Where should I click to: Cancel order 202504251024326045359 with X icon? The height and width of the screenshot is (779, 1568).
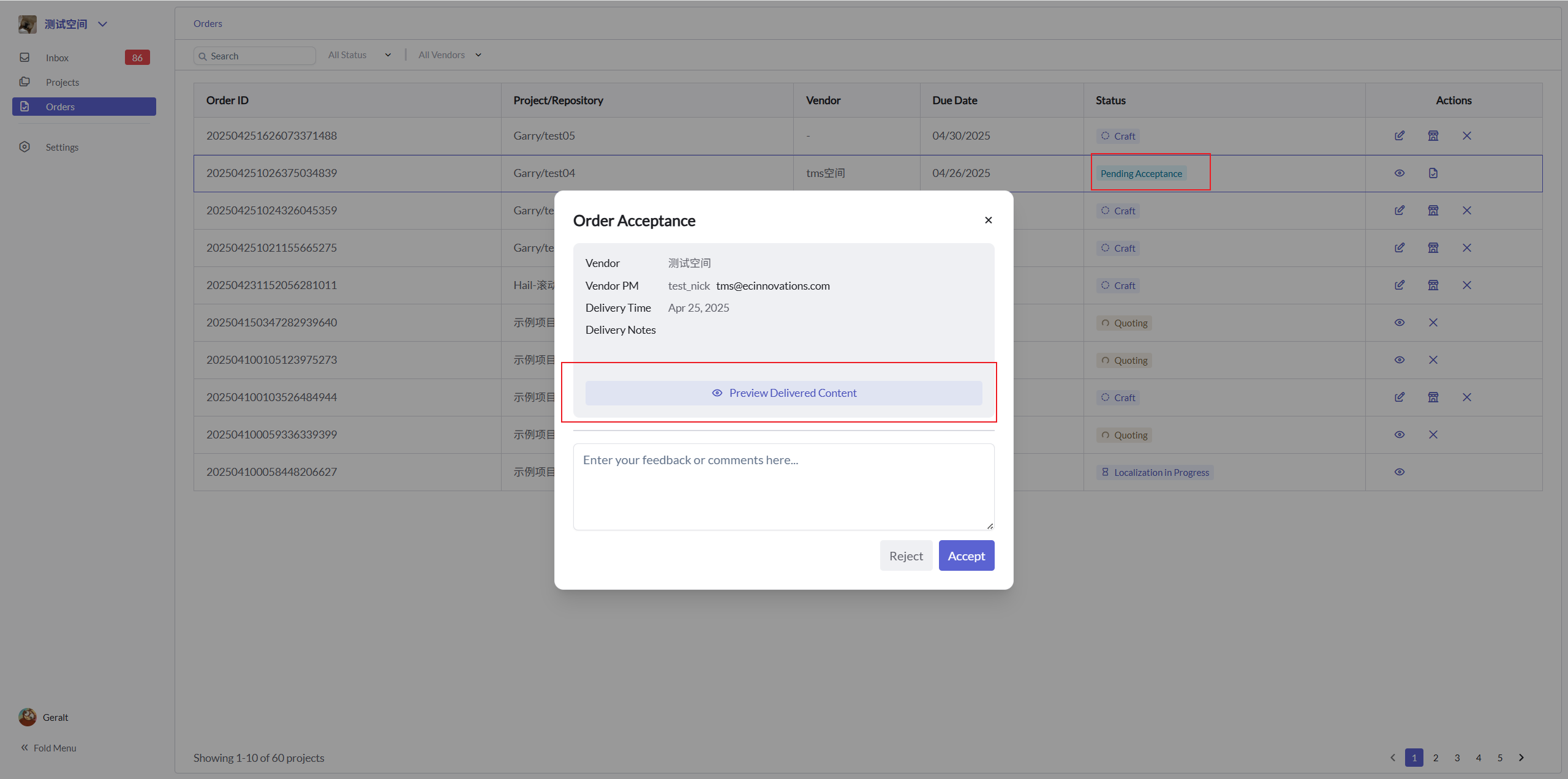pos(1467,210)
